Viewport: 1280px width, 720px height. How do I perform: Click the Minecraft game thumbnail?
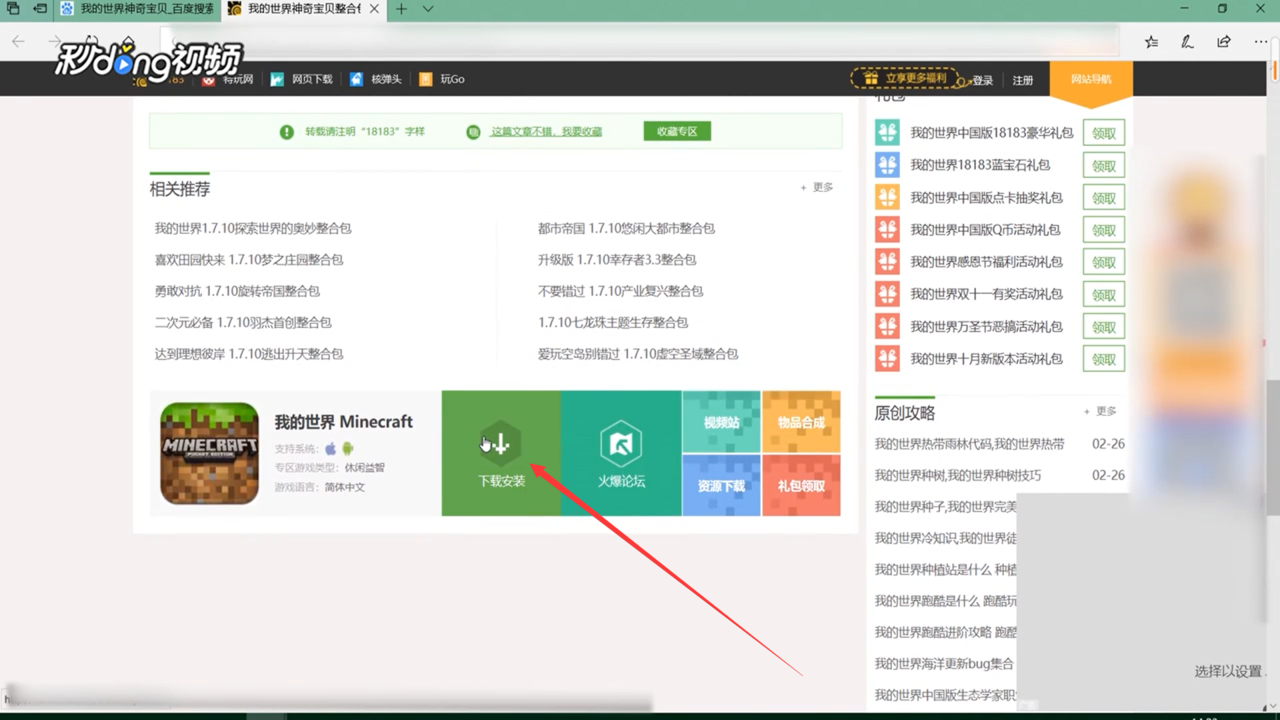[x=209, y=453]
